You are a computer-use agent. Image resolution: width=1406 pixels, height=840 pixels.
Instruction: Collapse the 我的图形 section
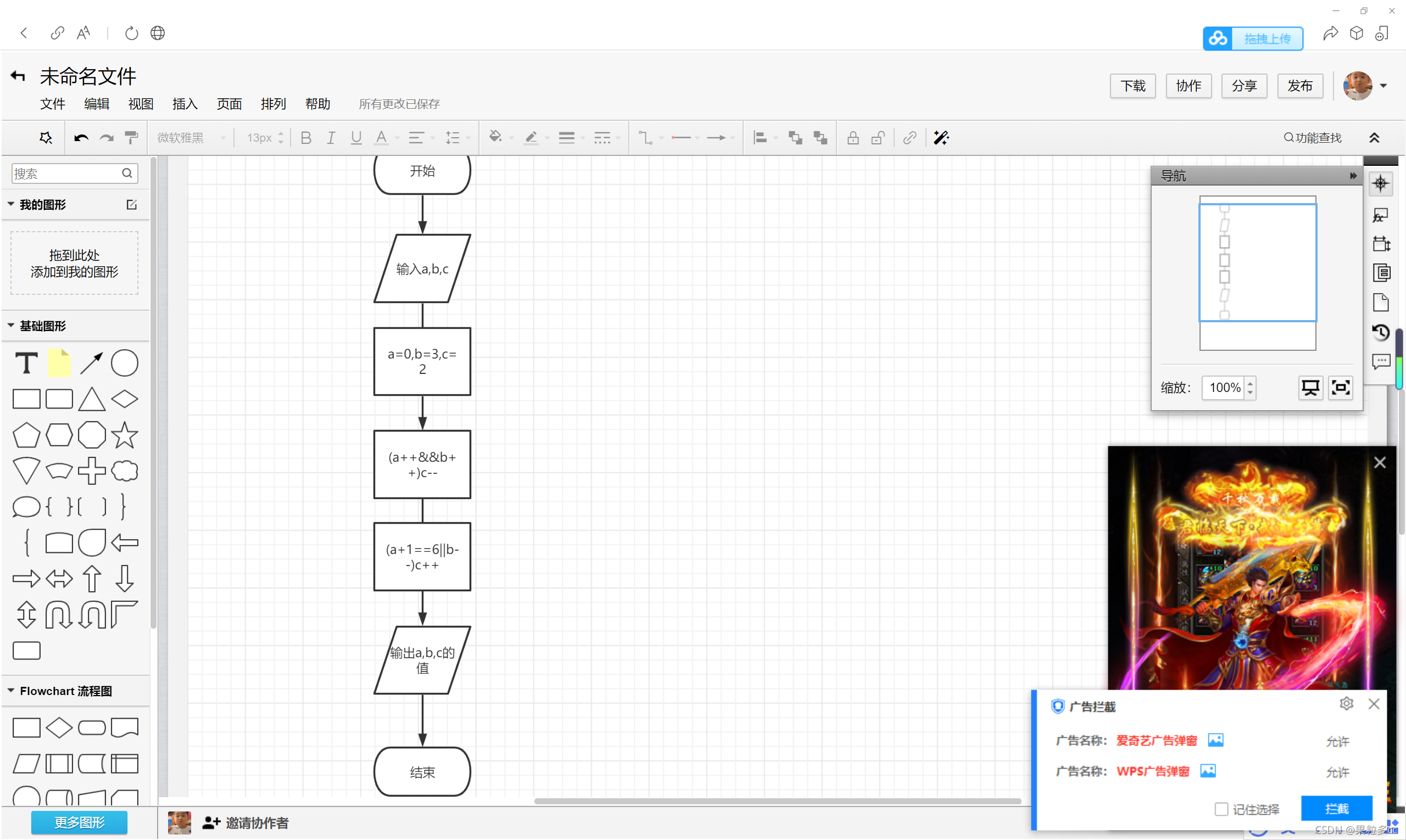click(11, 204)
